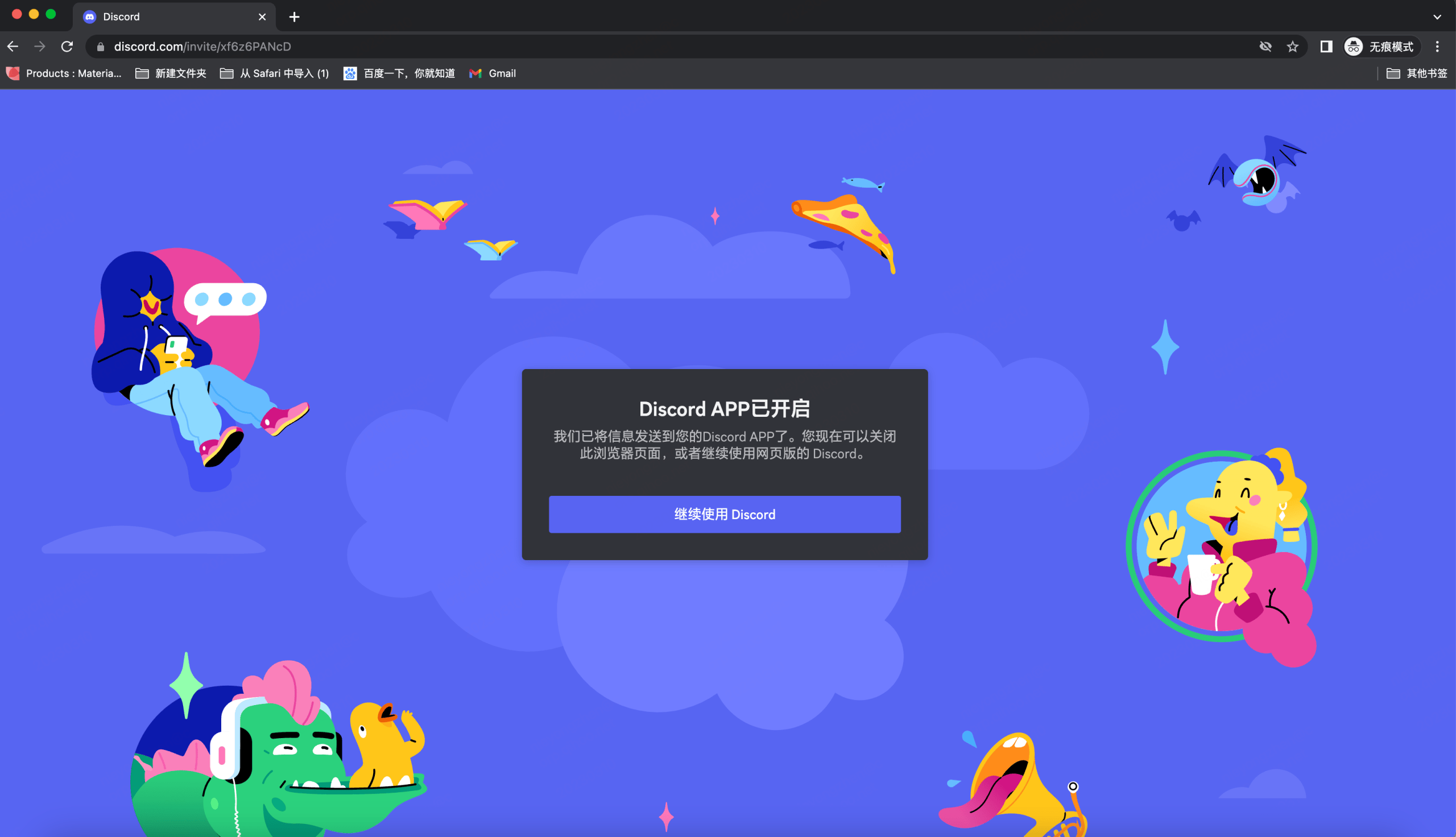Expand the 其他书签 bookmarks folder
Image resolution: width=1456 pixels, height=837 pixels.
[1417, 73]
